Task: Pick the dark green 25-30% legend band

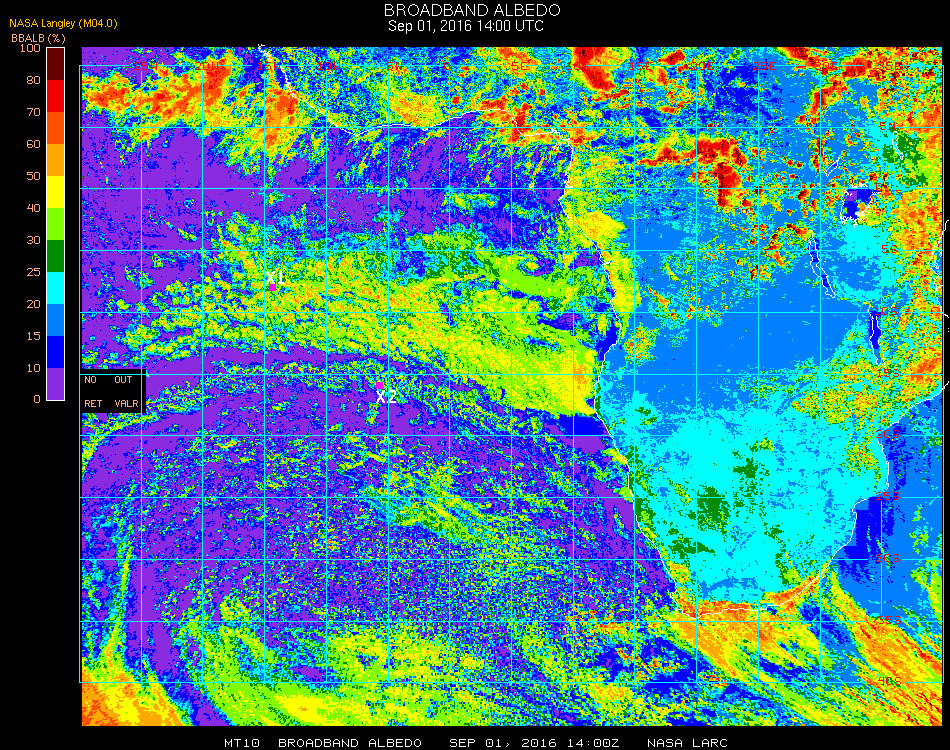Action: point(56,256)
